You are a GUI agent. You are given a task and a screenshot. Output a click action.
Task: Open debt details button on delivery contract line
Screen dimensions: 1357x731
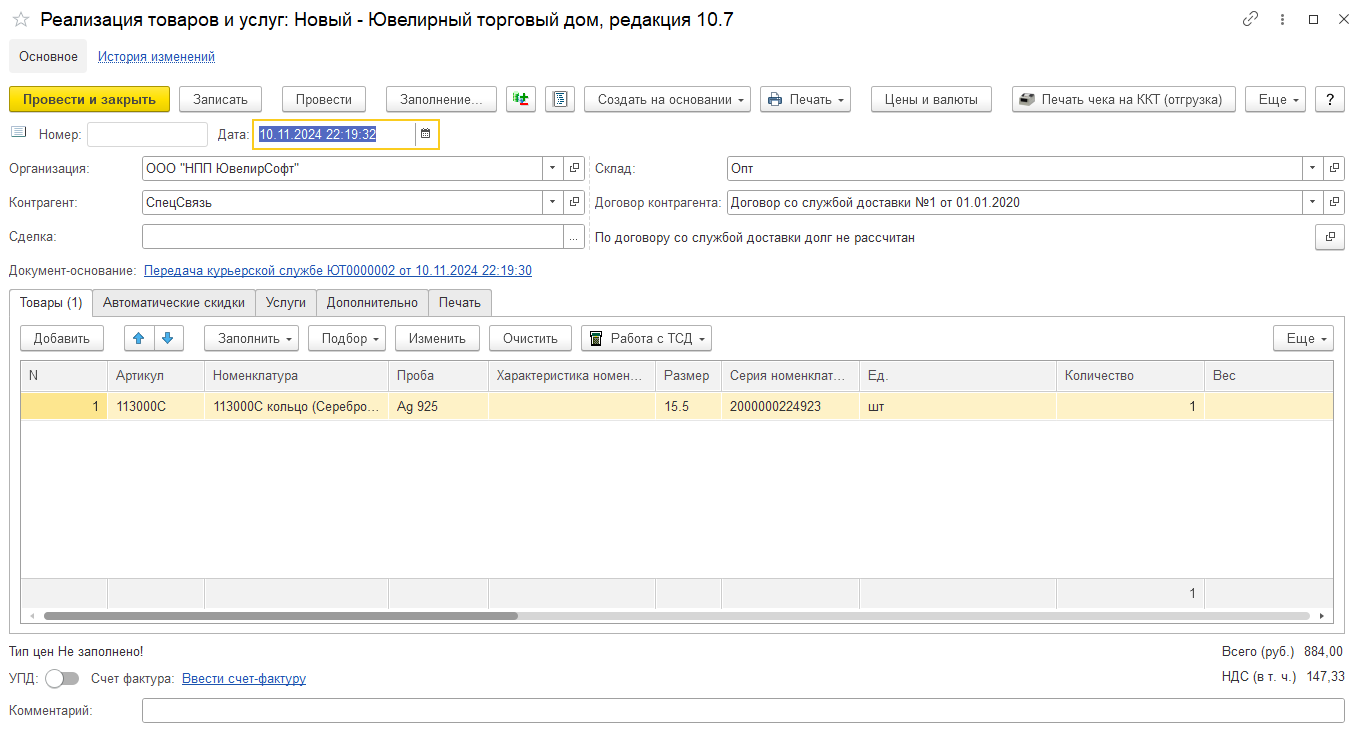[1330, 237]
